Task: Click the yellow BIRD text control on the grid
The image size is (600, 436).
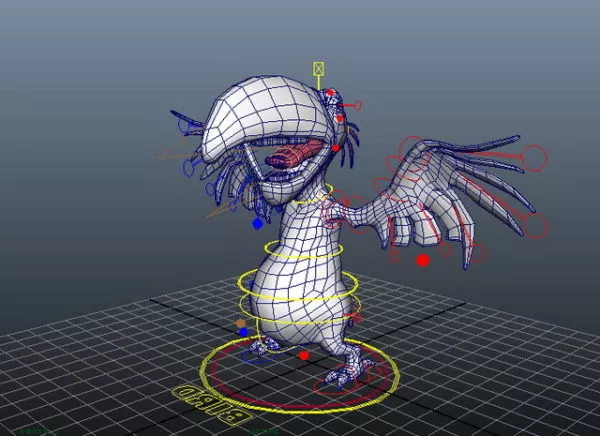Action: point(212,405)
